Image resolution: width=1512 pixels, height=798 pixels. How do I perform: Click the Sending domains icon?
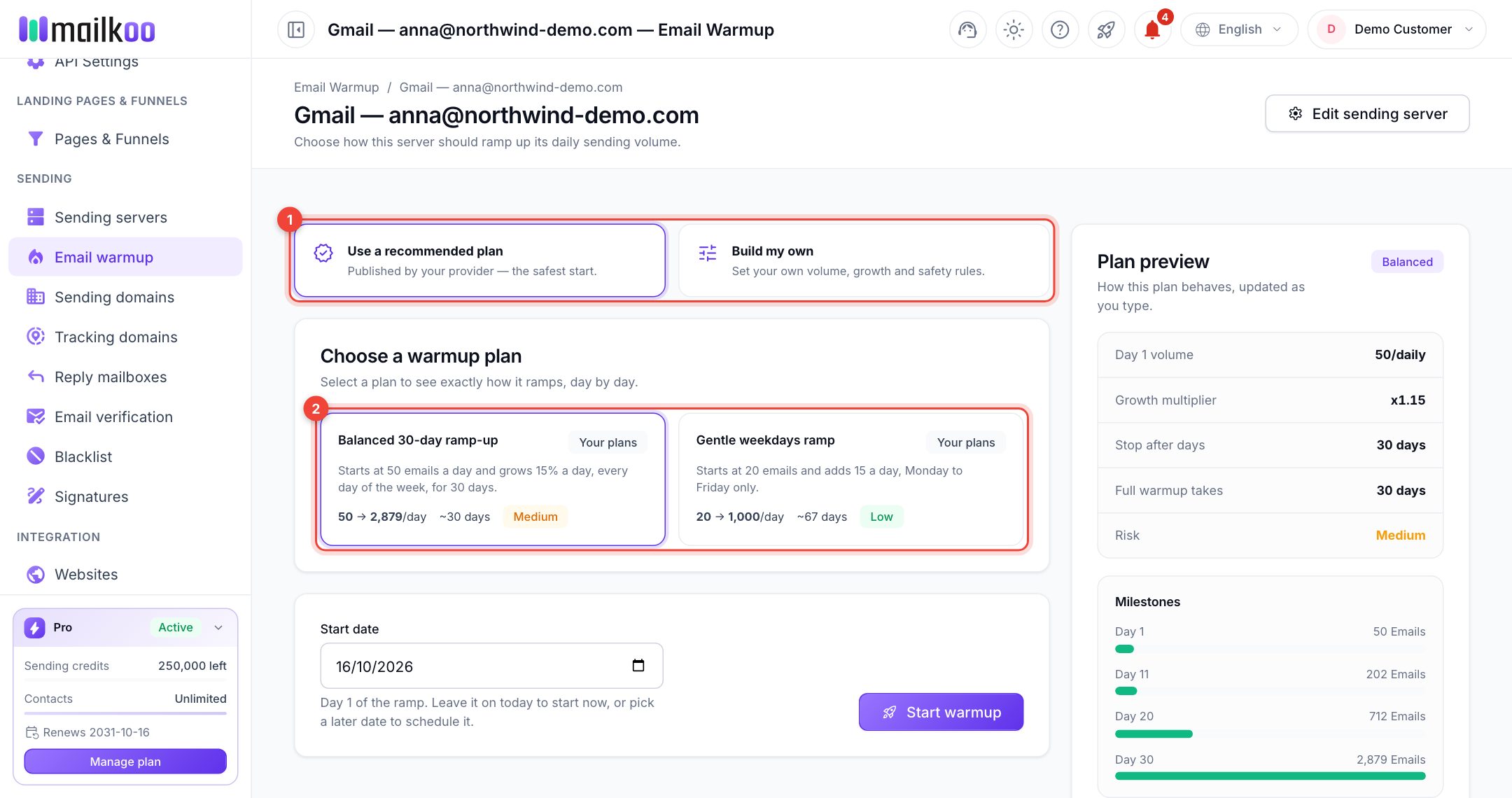(x=35, y=297)
